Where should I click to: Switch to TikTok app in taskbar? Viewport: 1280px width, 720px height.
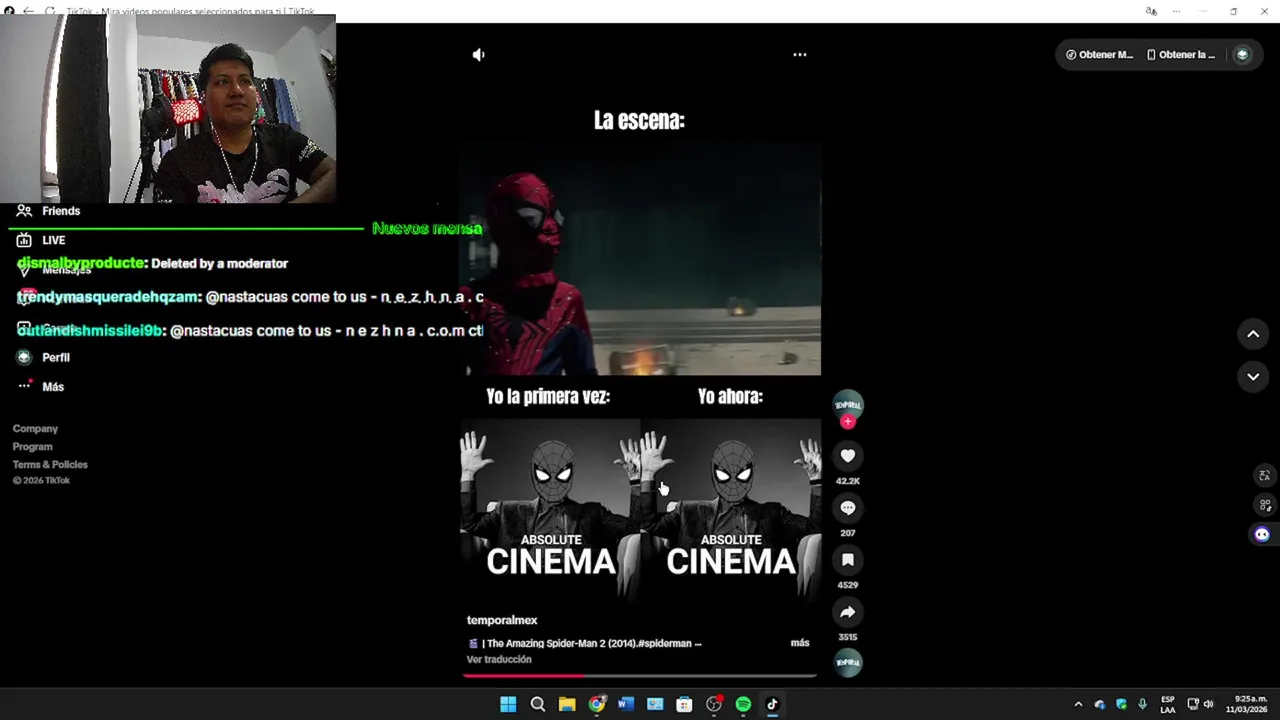click(x=772, y=704)
